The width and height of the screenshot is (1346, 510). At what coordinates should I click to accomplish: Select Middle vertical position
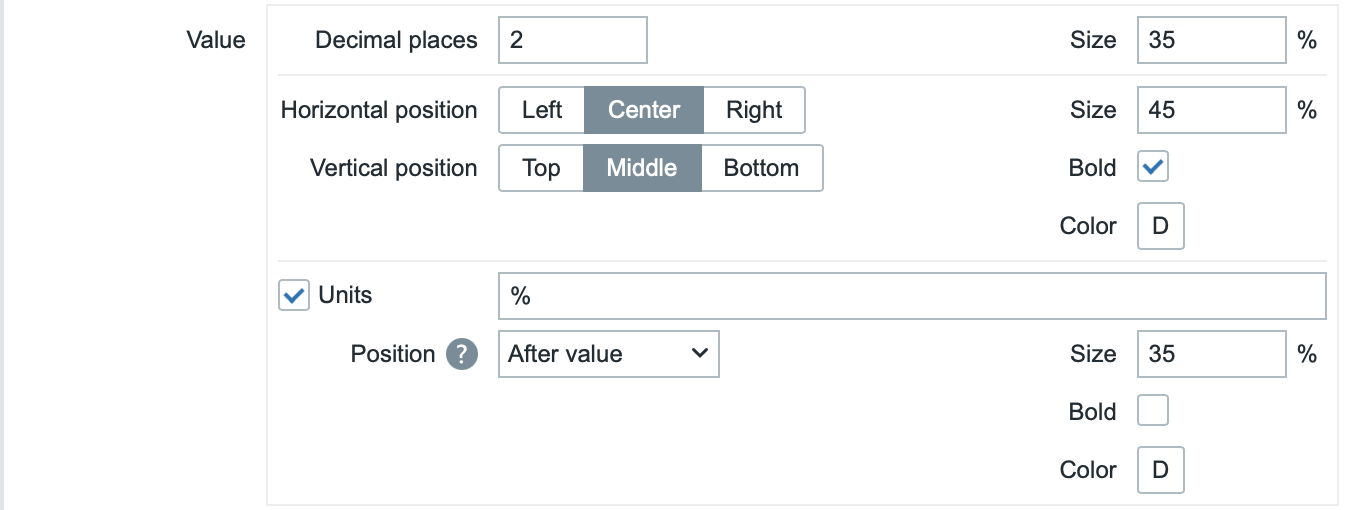[x=642, y=168]
